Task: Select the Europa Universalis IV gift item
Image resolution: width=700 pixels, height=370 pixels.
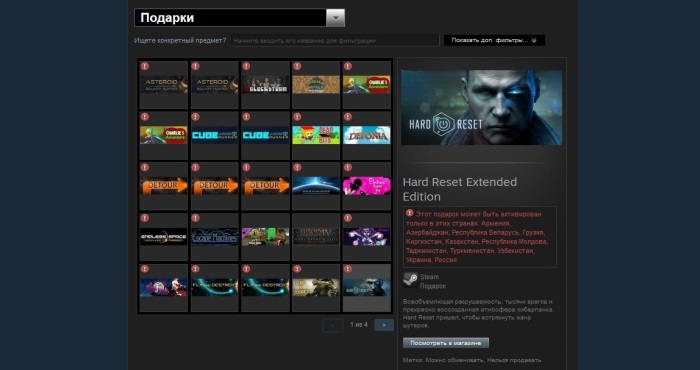Action: [x=316, y=237]
